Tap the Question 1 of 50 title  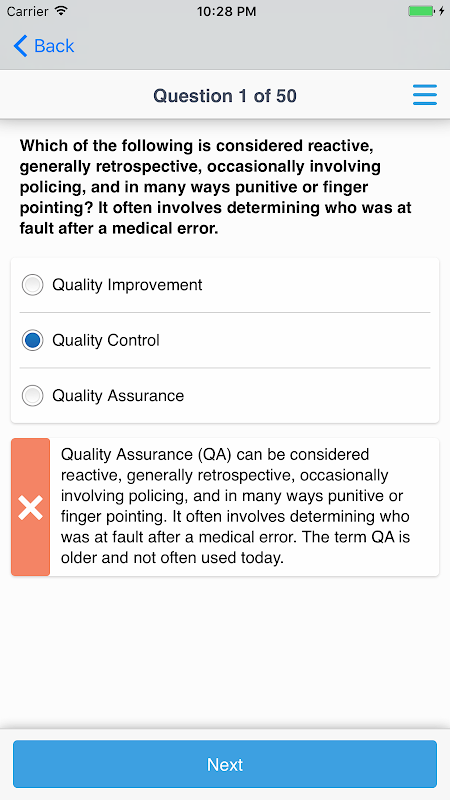click(x=225, y=95)
